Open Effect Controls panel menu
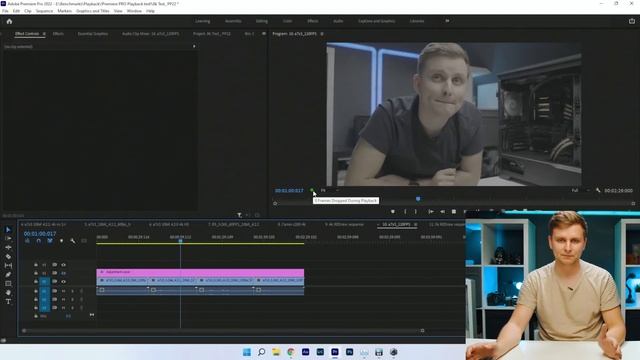Screen dimensions: 640x360 point(44,33)
